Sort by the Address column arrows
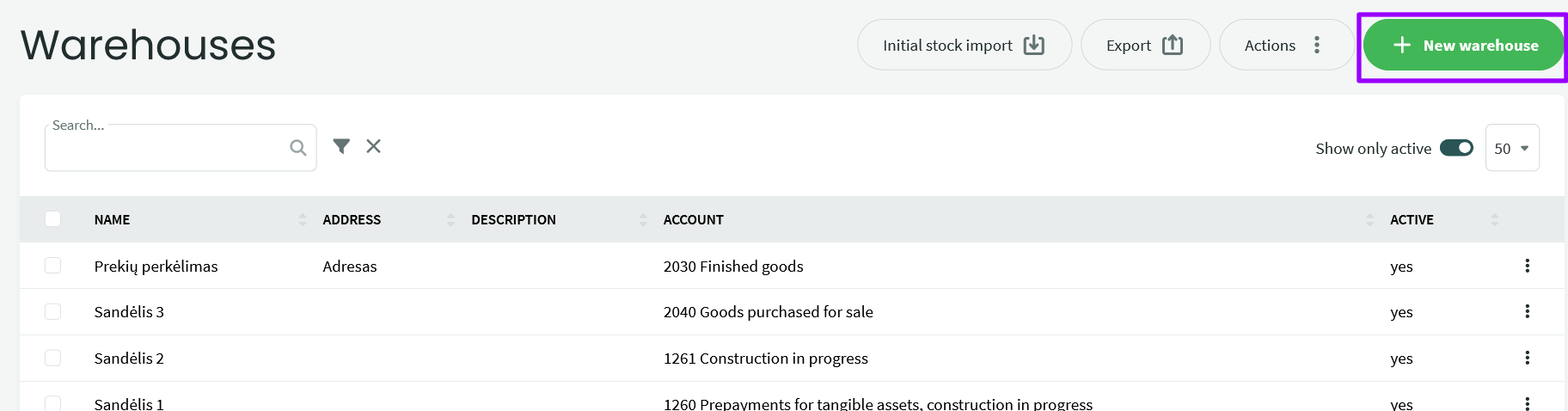Viewport: 1568px width, 411px height. [x=450, y=220]
